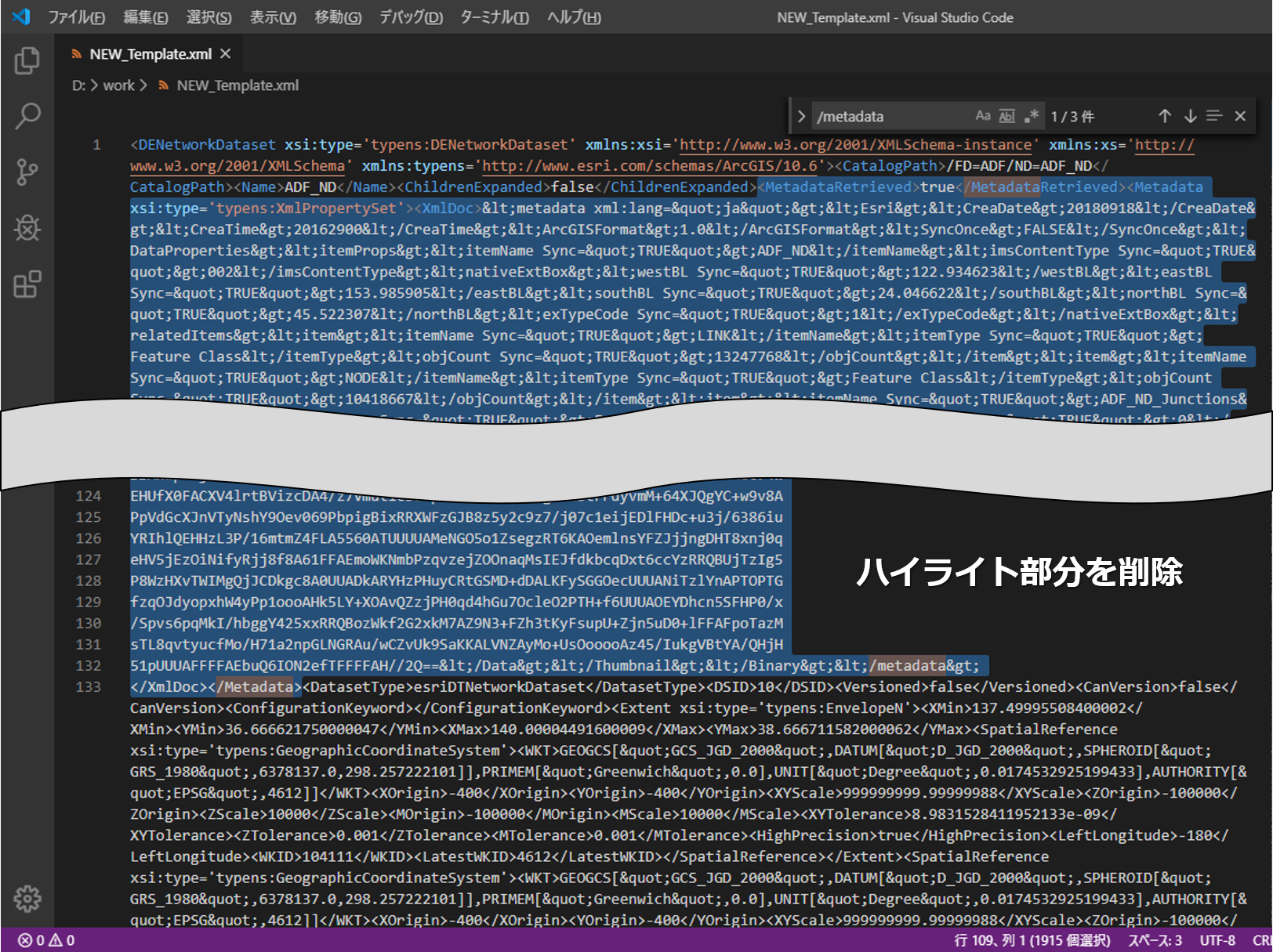Click the VS Code logo icon
1273x952 pixels.
click(21, 16)
